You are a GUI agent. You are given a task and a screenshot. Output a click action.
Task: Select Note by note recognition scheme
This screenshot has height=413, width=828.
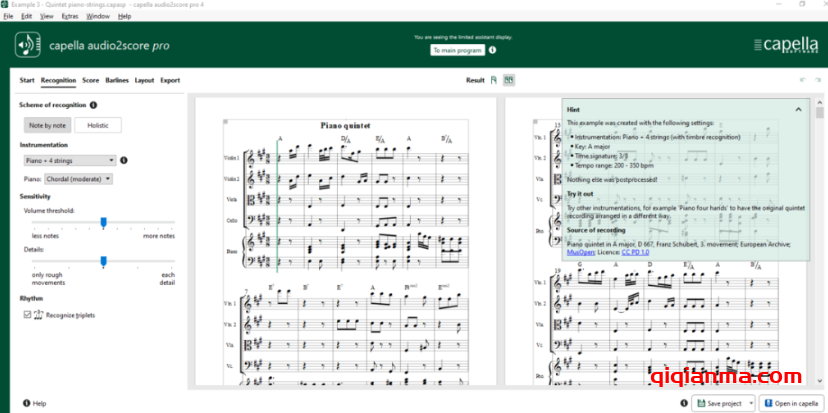coord(48,125)
